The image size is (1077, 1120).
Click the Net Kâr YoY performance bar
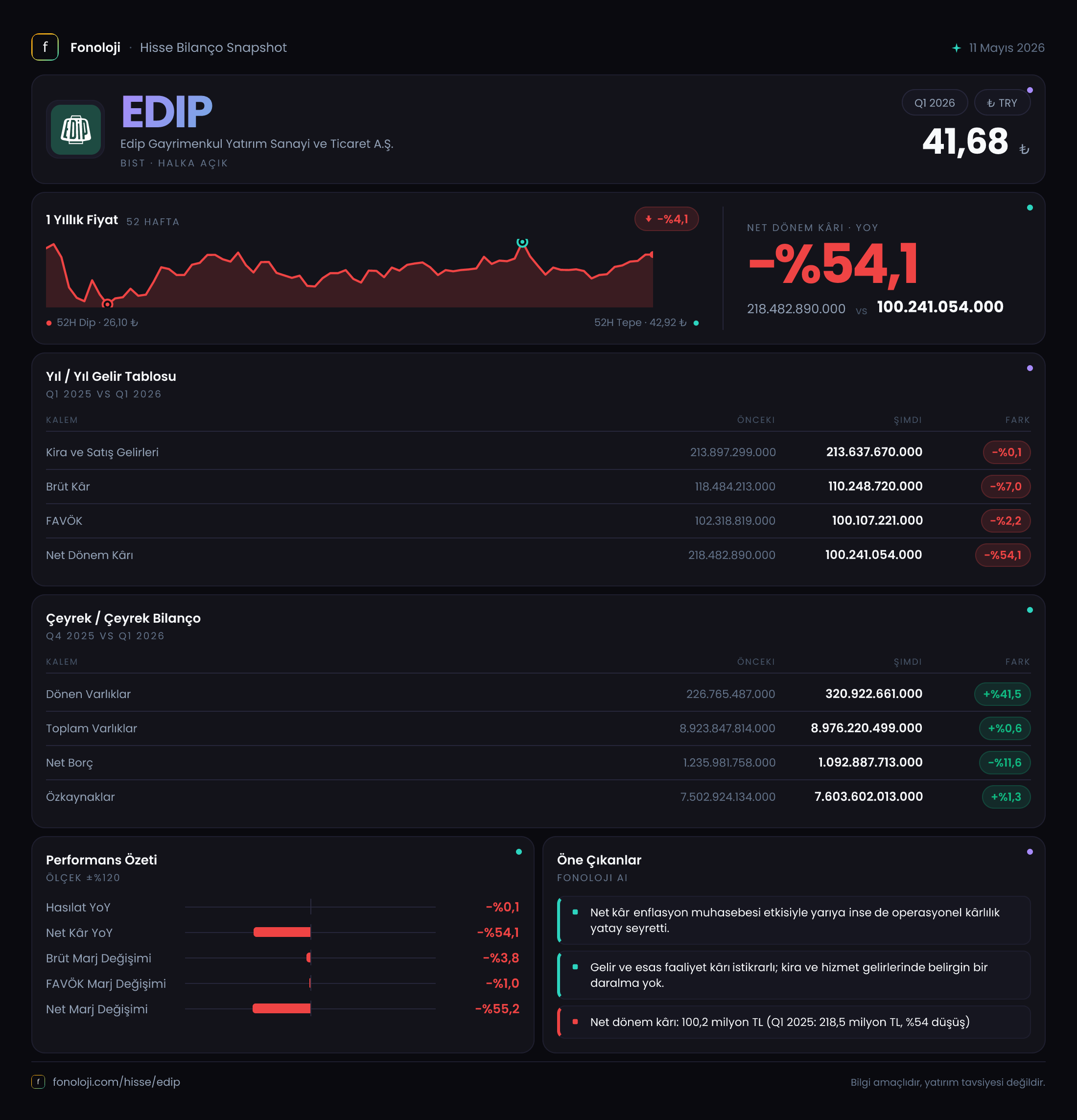tap(282, 933)
